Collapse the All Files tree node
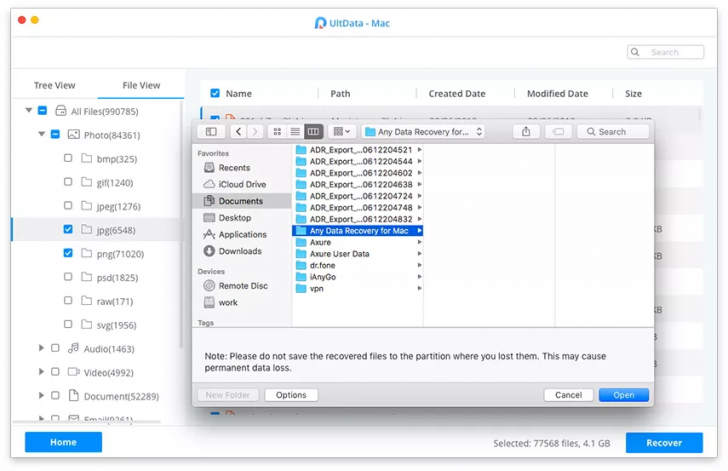The height and width of the screenshot is (471, 728). pos(29,111)
